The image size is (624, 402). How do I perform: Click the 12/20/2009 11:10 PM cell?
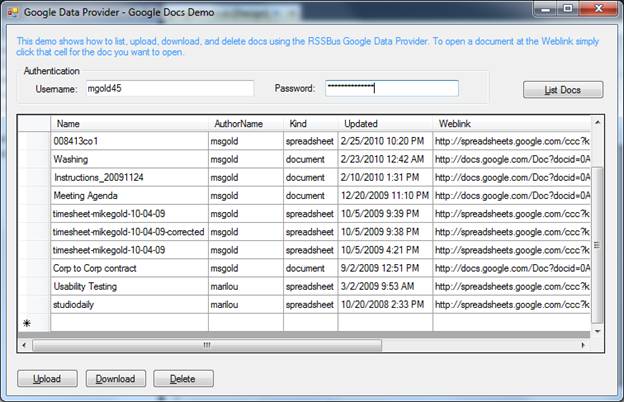tap(385, 195)
